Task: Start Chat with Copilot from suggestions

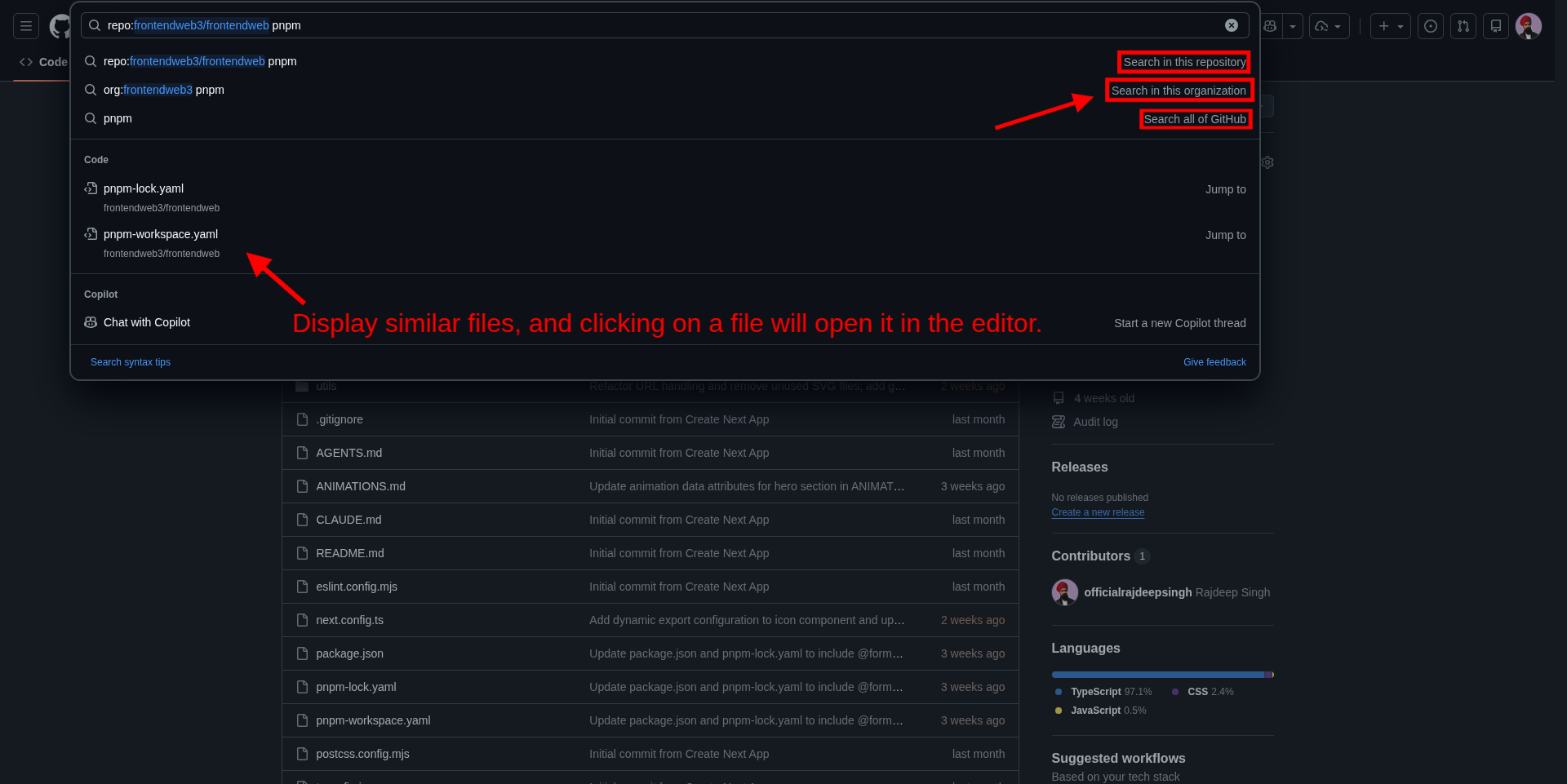Action: [665, 322]
